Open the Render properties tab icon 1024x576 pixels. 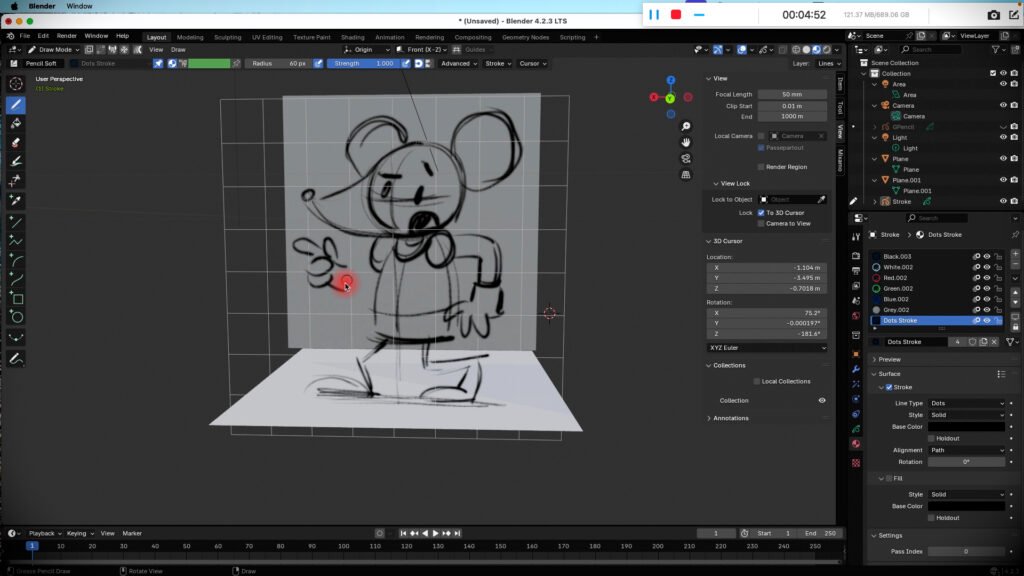click(856, 255)
